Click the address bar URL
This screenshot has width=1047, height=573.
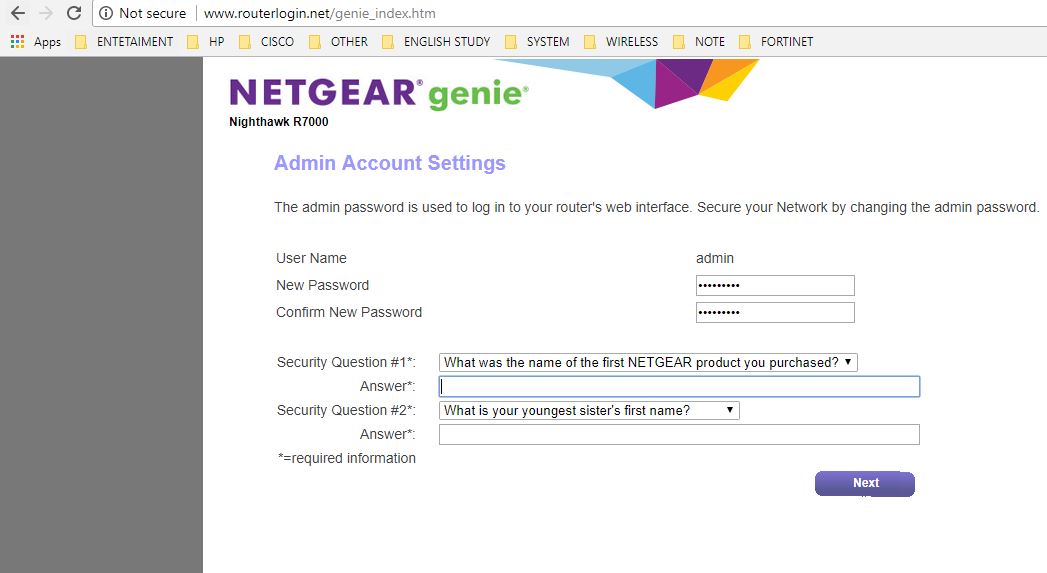point(319,13)
